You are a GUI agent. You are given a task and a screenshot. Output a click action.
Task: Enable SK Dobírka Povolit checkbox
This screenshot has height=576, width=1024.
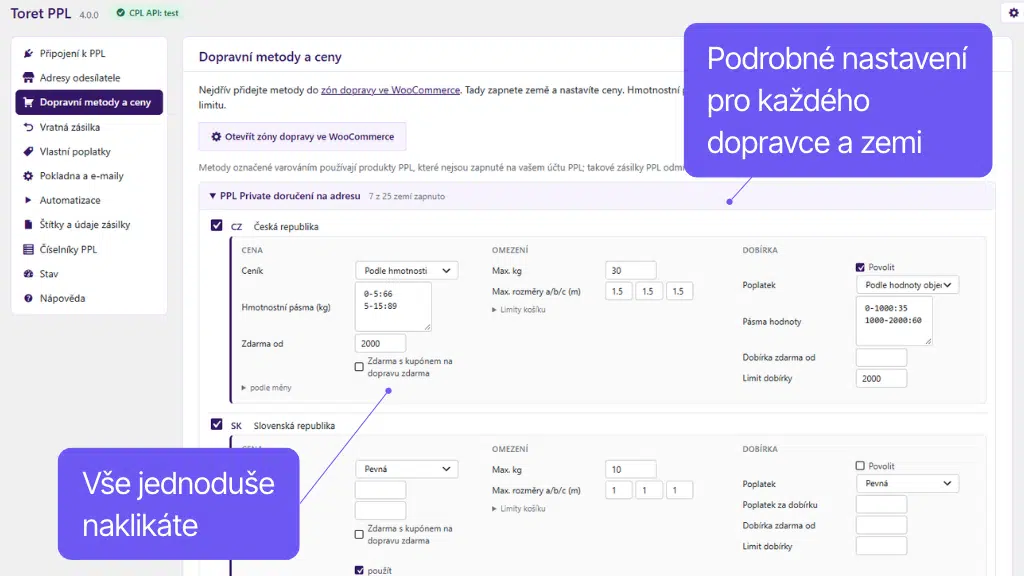coord(860,466)
